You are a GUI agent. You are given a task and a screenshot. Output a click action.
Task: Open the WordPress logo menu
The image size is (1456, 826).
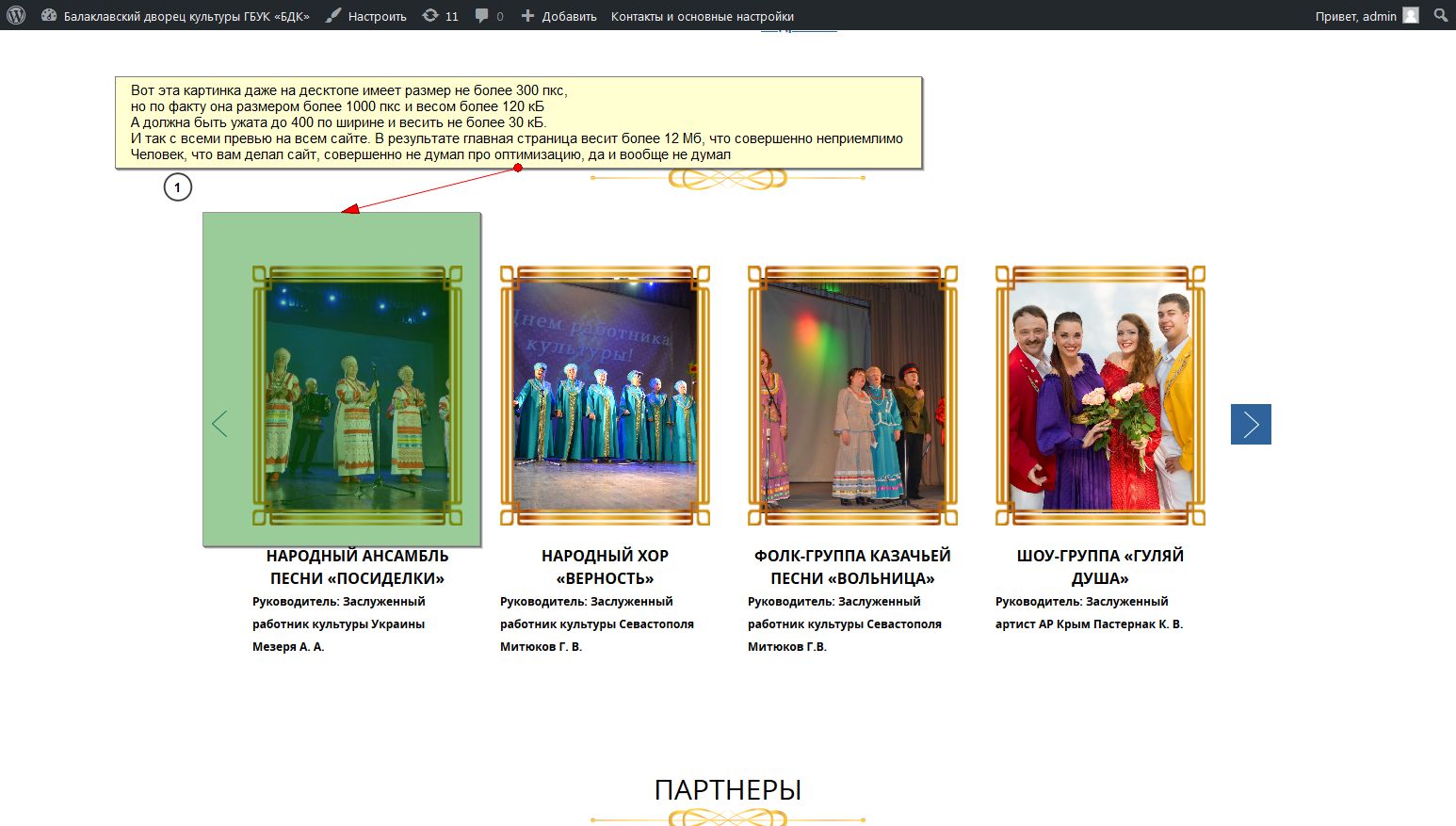[x=16, y=15]
